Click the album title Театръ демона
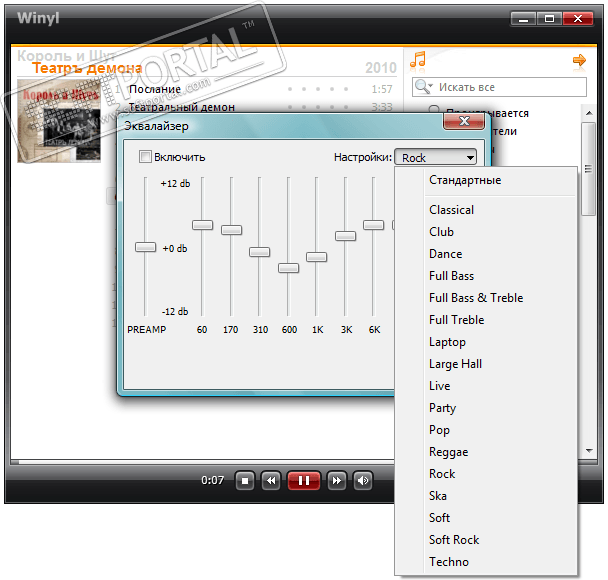This screenshot has height=580, width=608. point(87,68)
